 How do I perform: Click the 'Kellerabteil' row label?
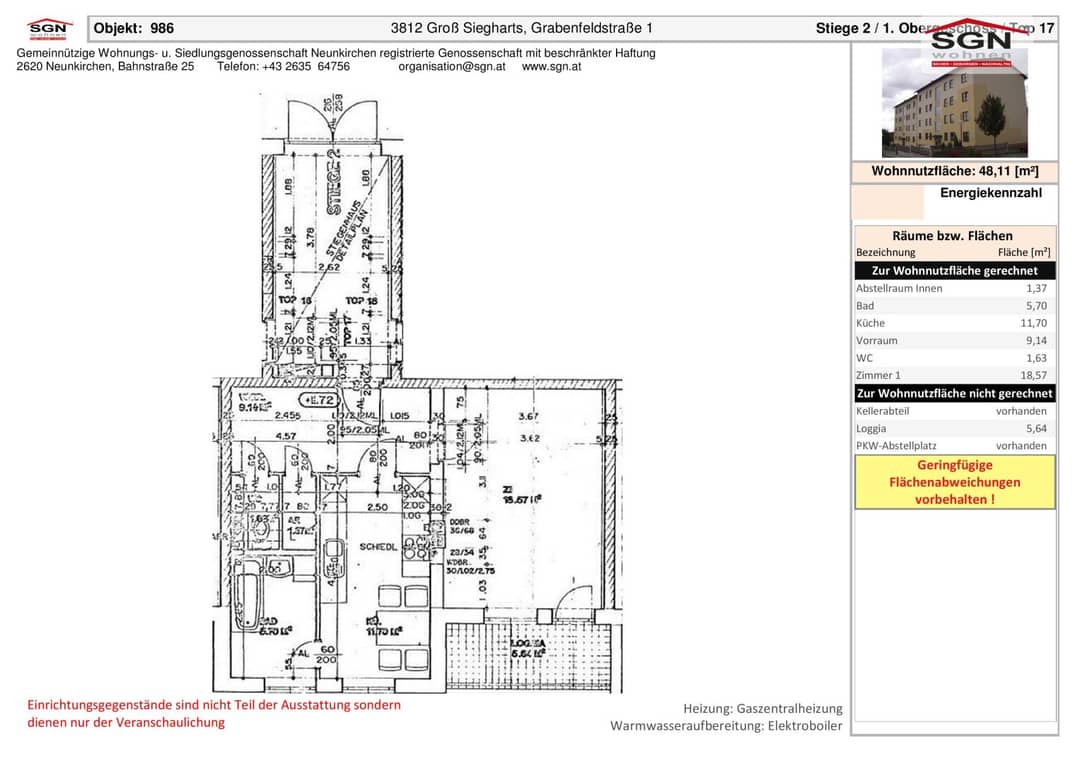click(x=882, y=411)
